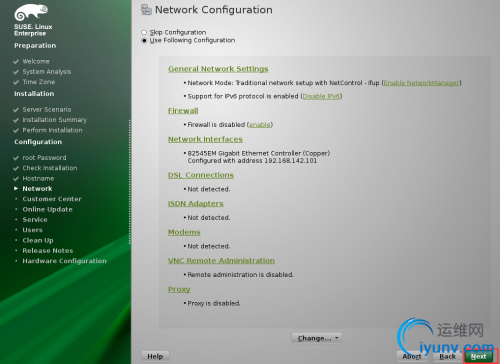Click the Installation Summary step

[x=55, y=120]
